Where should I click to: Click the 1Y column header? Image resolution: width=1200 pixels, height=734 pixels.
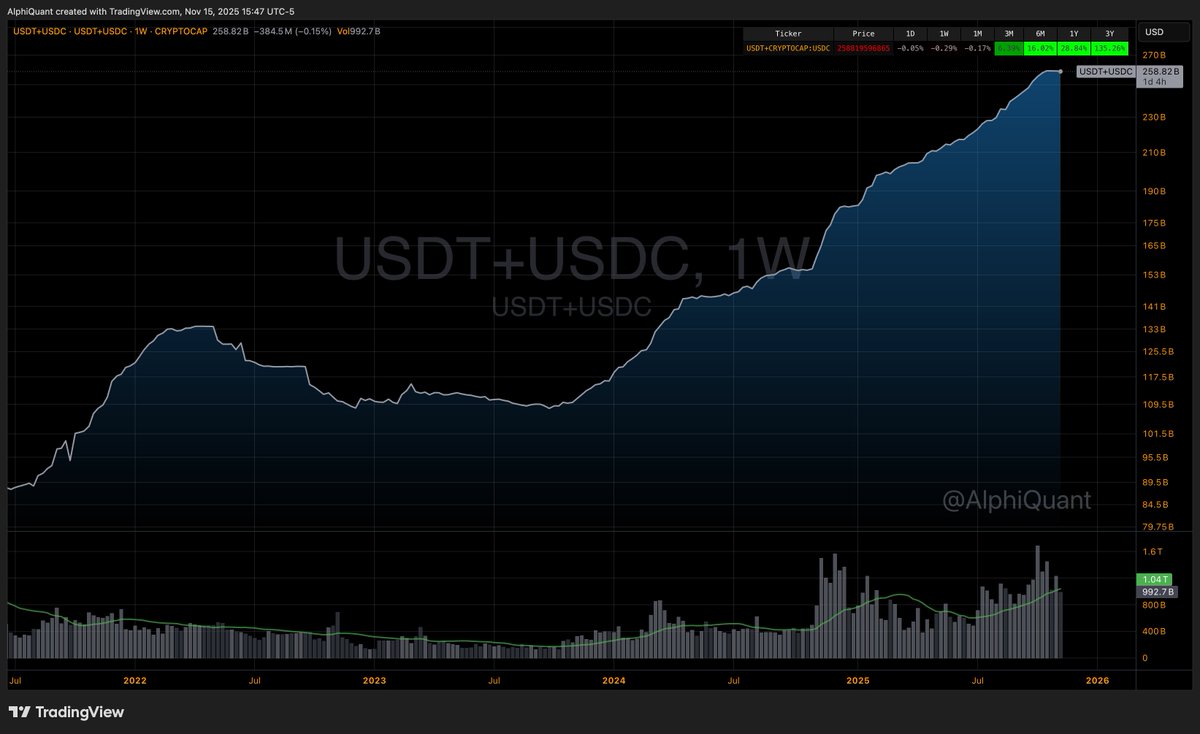(x=1075, y=34)
